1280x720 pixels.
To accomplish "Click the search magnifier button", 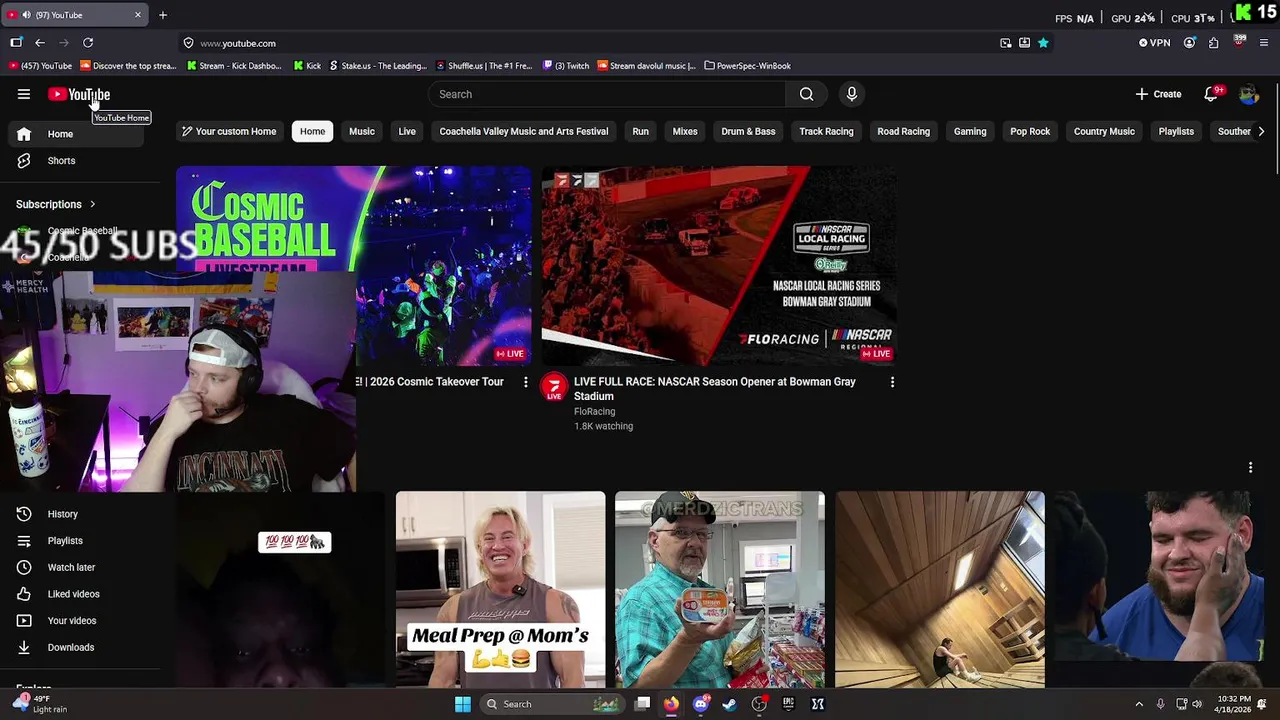I will coord(806,94).
